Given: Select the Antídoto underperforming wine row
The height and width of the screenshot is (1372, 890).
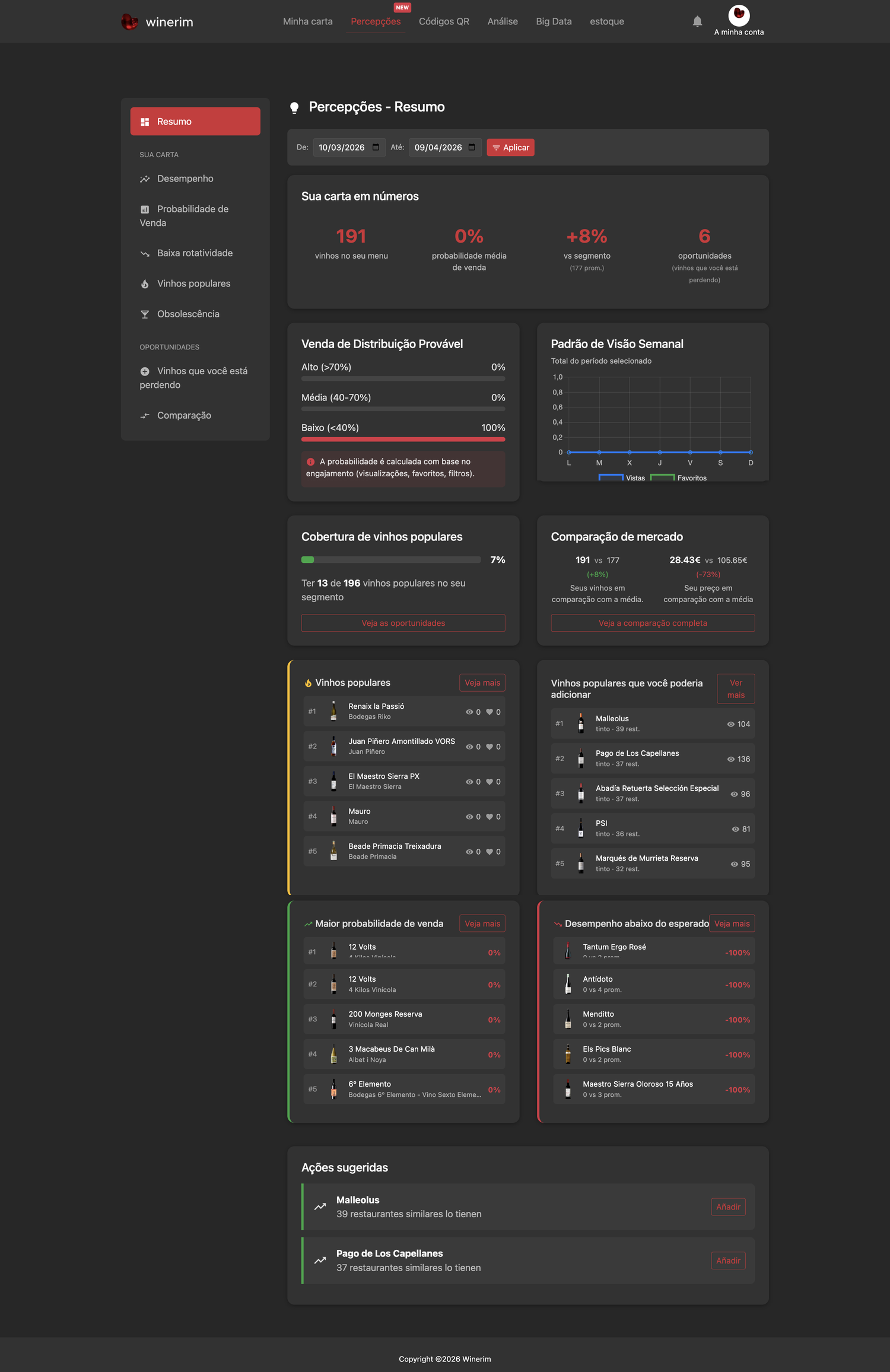Looking at the screenshot, I should [654, 985].
